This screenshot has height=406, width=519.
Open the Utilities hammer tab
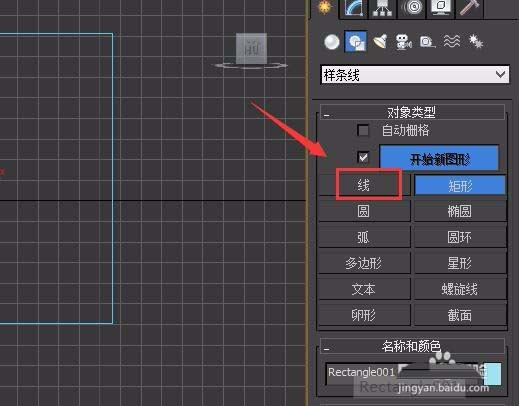469,8
